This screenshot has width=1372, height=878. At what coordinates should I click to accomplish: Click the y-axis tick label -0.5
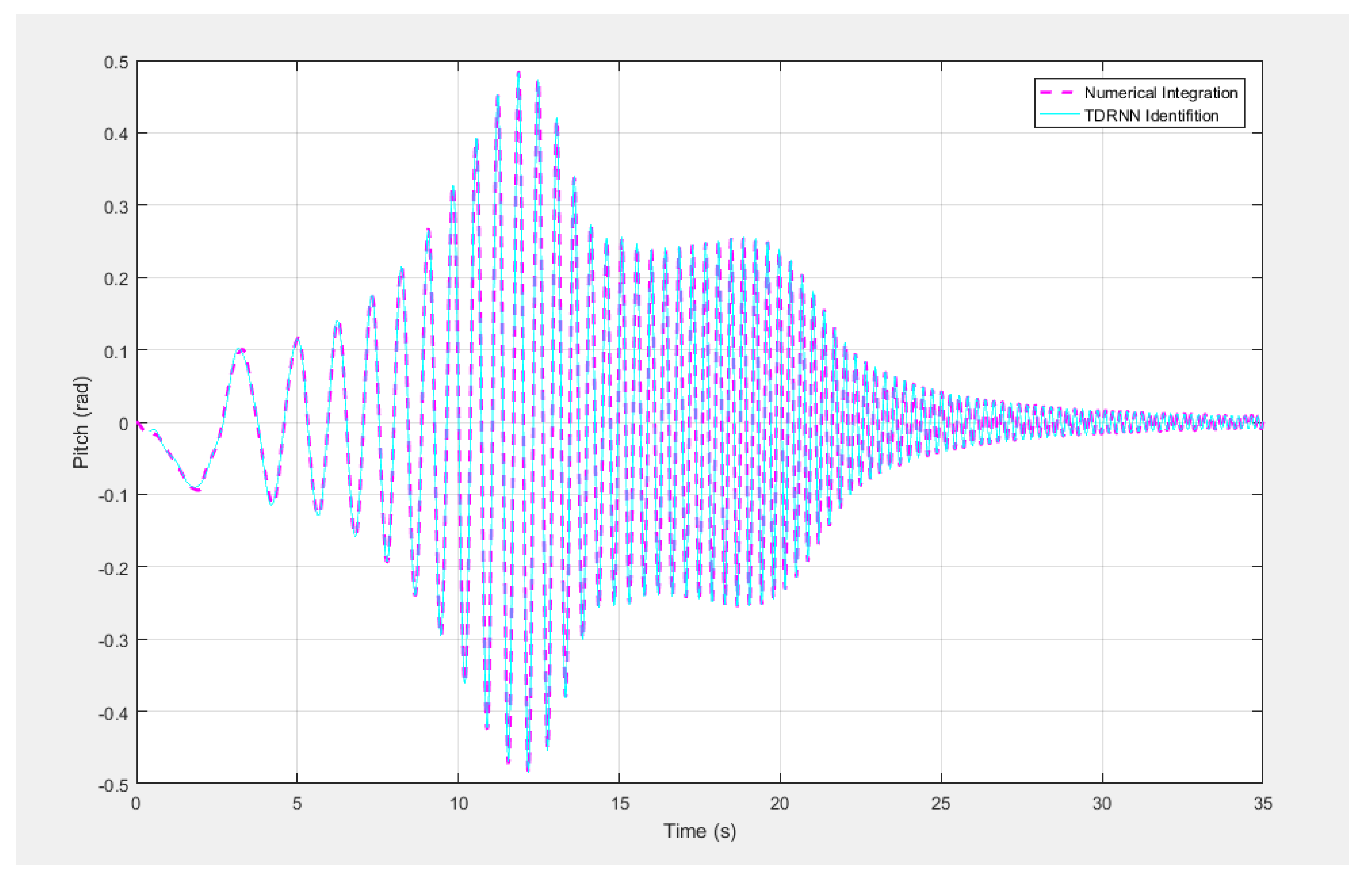[x=114, y=786]
